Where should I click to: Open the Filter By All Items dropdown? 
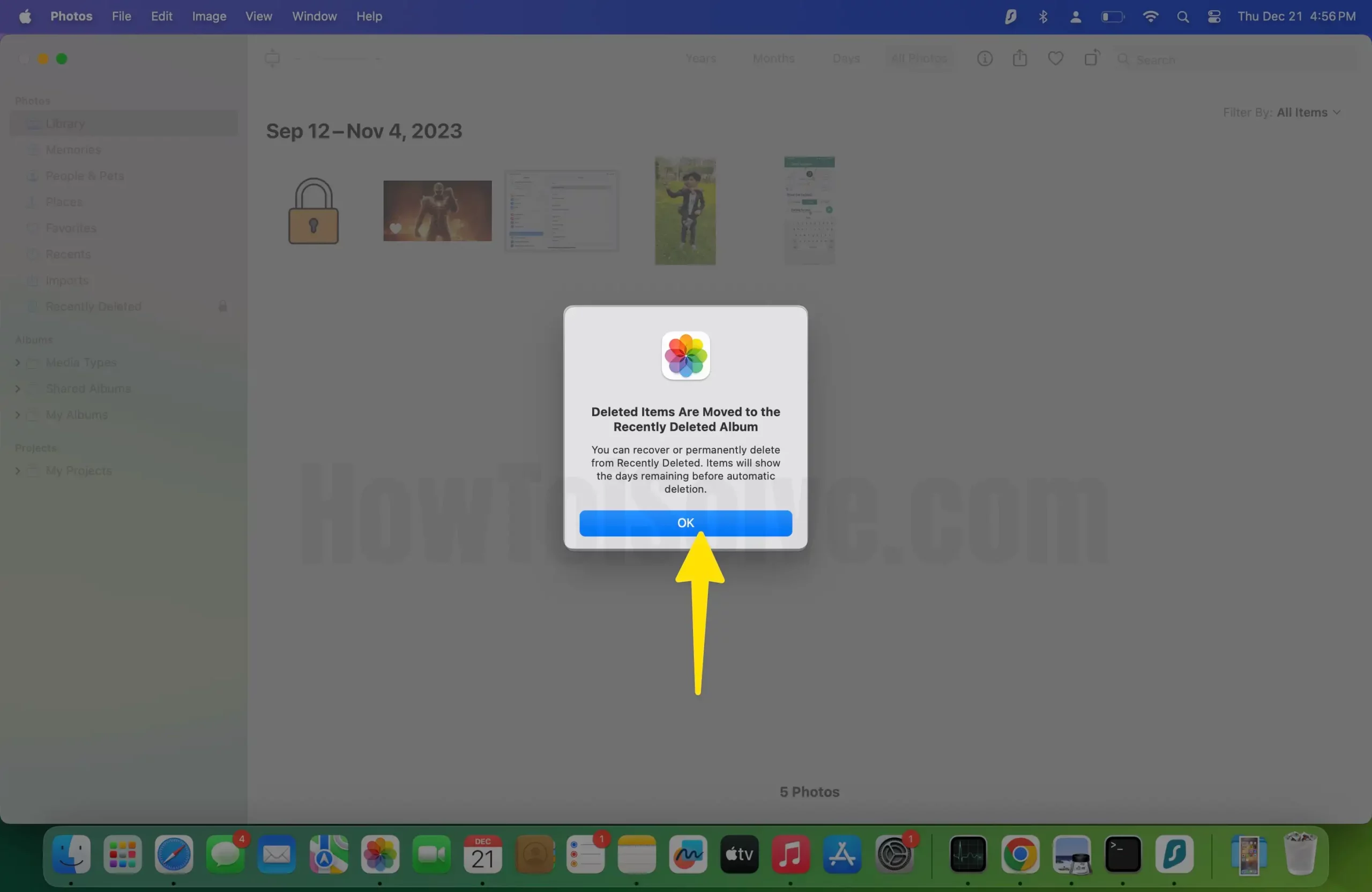click(x=1281, y=113)
